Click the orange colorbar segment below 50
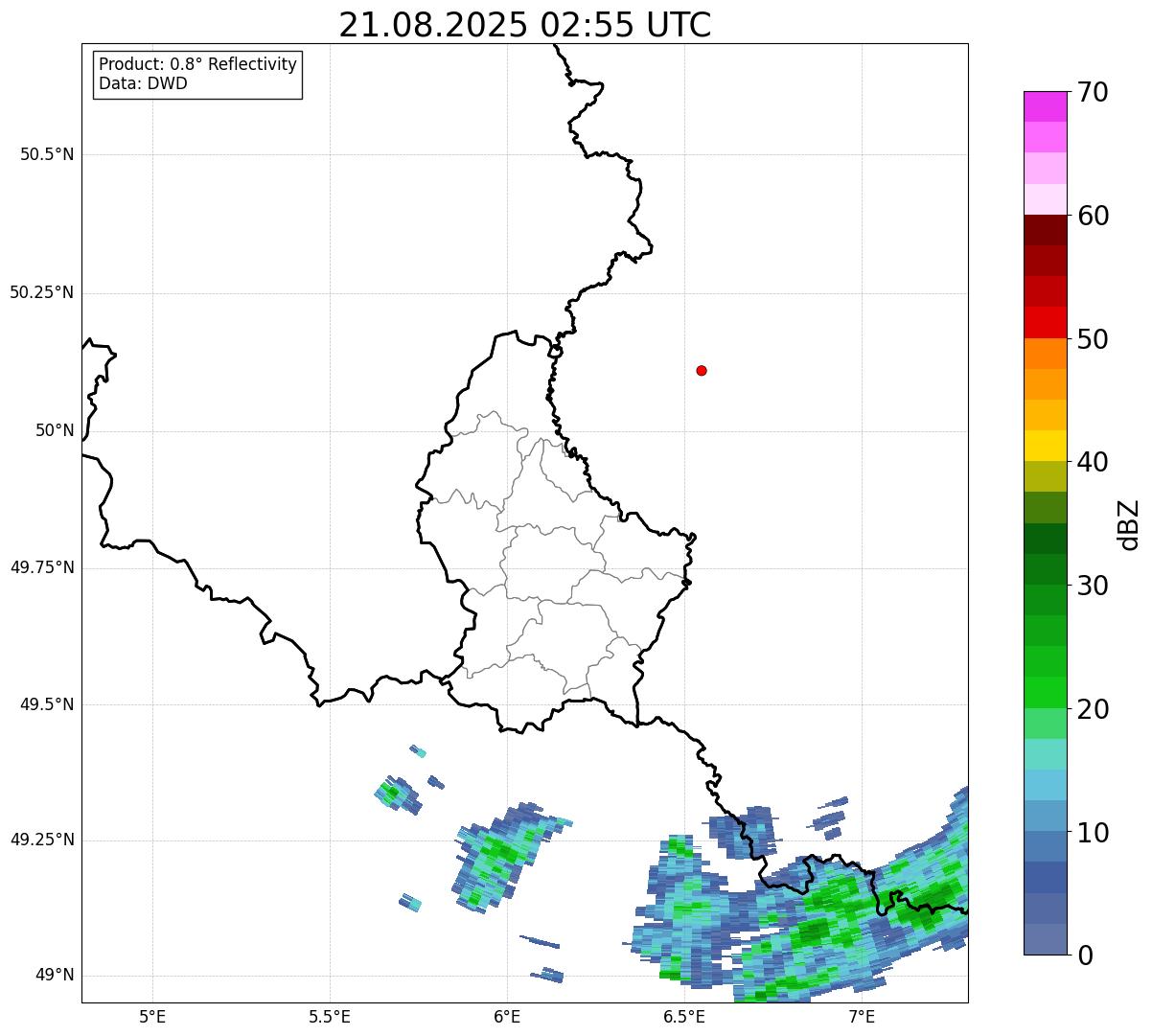This screenshot has height=1036, width=1152. point(1045,354)
